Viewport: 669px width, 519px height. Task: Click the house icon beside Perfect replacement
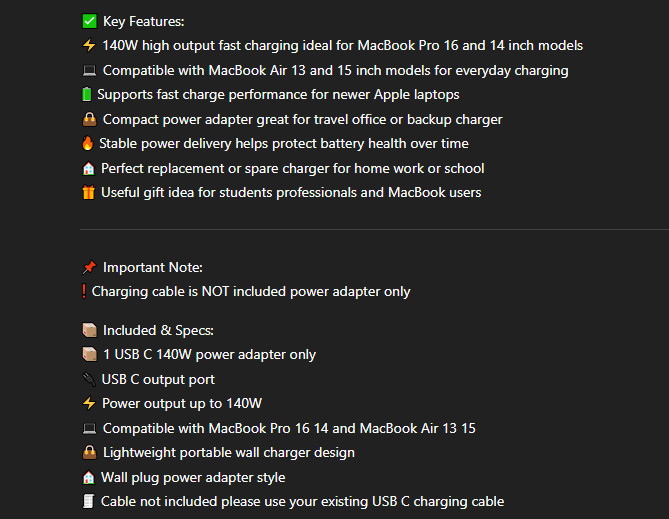tap(88, 168)
